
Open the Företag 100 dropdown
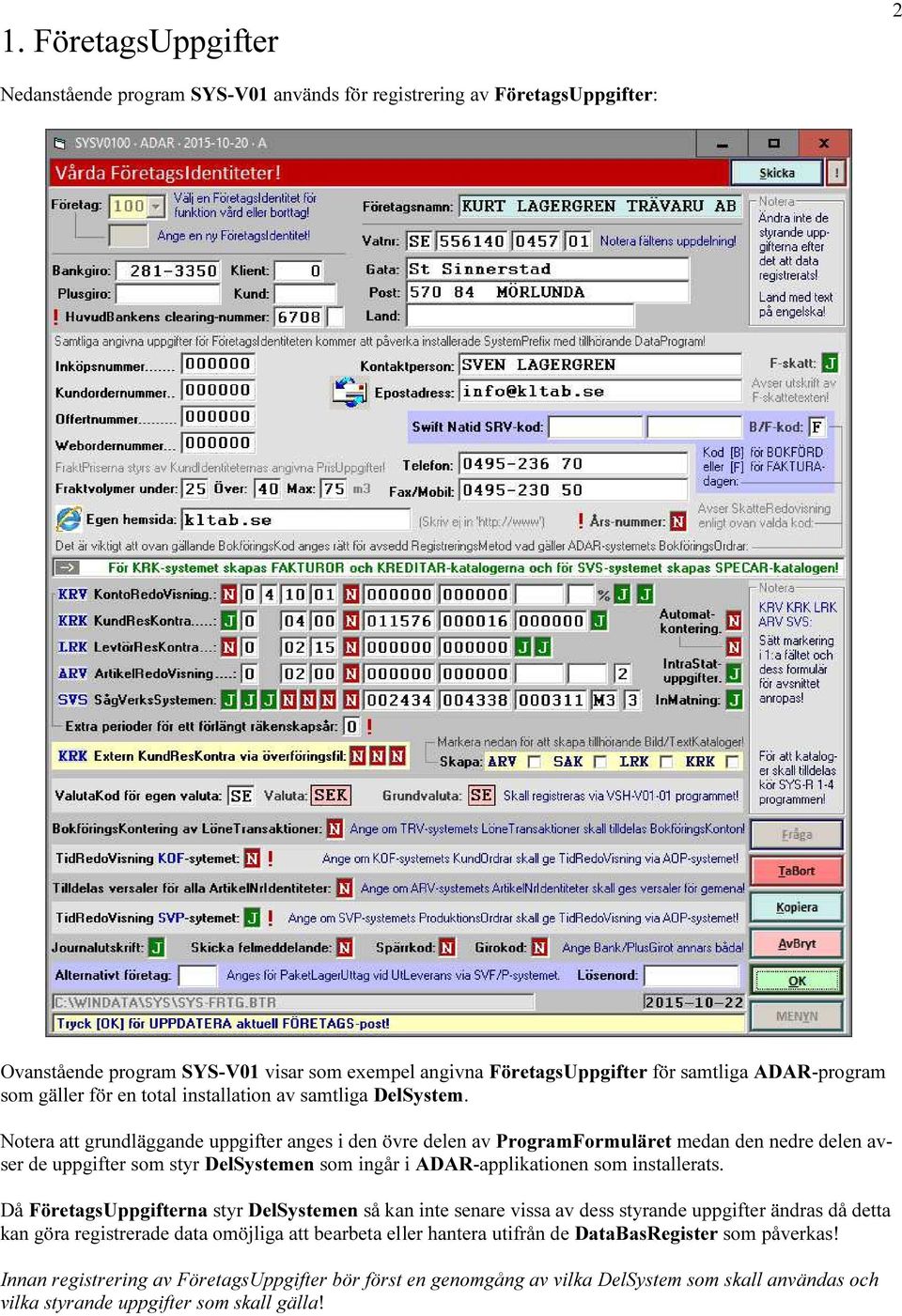156,206
